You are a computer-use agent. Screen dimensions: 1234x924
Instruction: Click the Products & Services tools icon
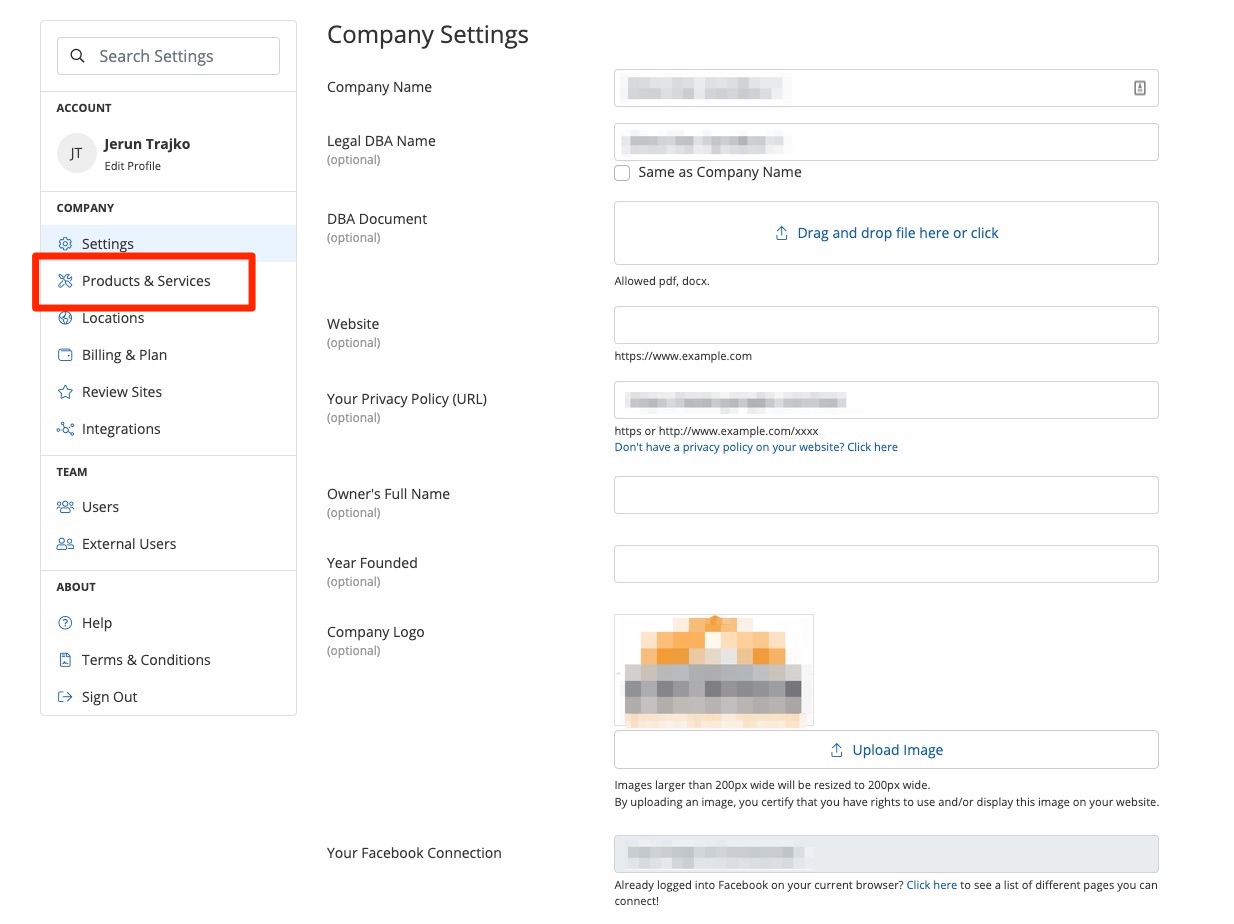[x=65, y=281]
